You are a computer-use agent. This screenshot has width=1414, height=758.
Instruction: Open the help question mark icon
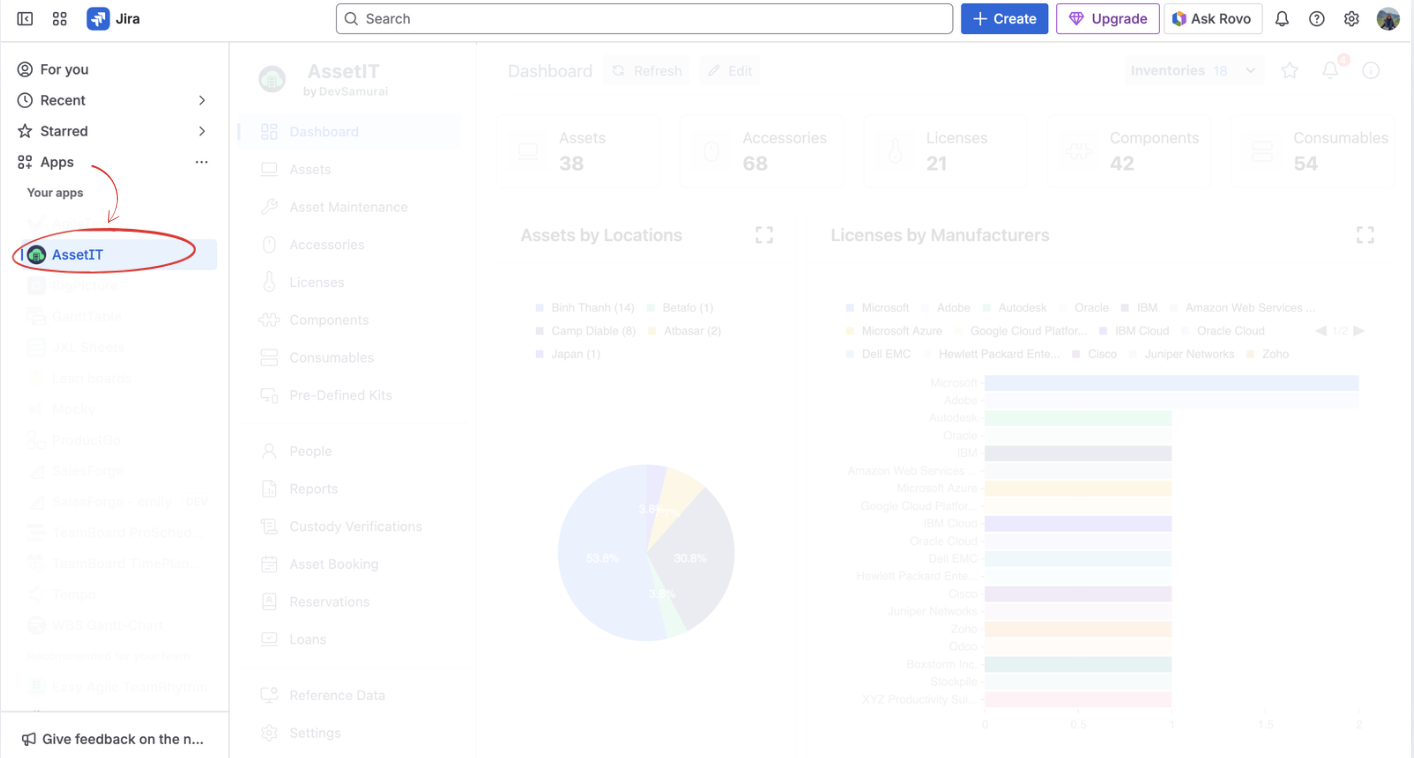coord(1317,19)
